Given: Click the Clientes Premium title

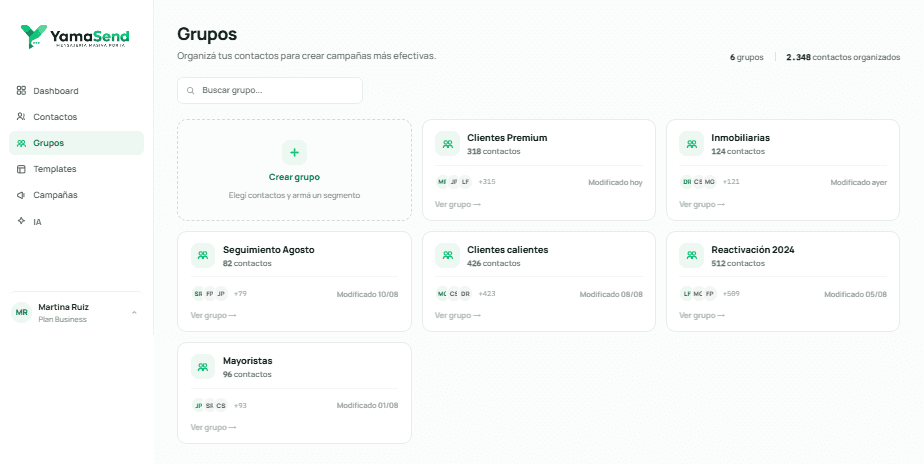Looking at the screenshot, I should pyautogui.click(x=507, y=138).
